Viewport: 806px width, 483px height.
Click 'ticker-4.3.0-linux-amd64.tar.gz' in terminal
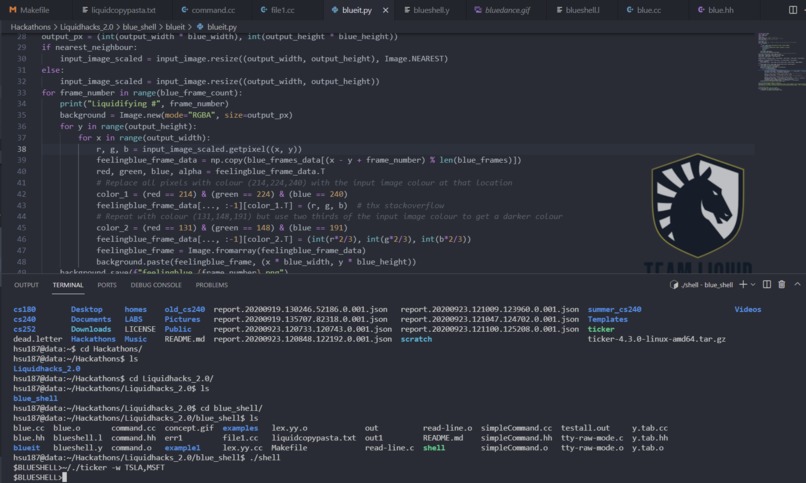[x=656, y=339]
